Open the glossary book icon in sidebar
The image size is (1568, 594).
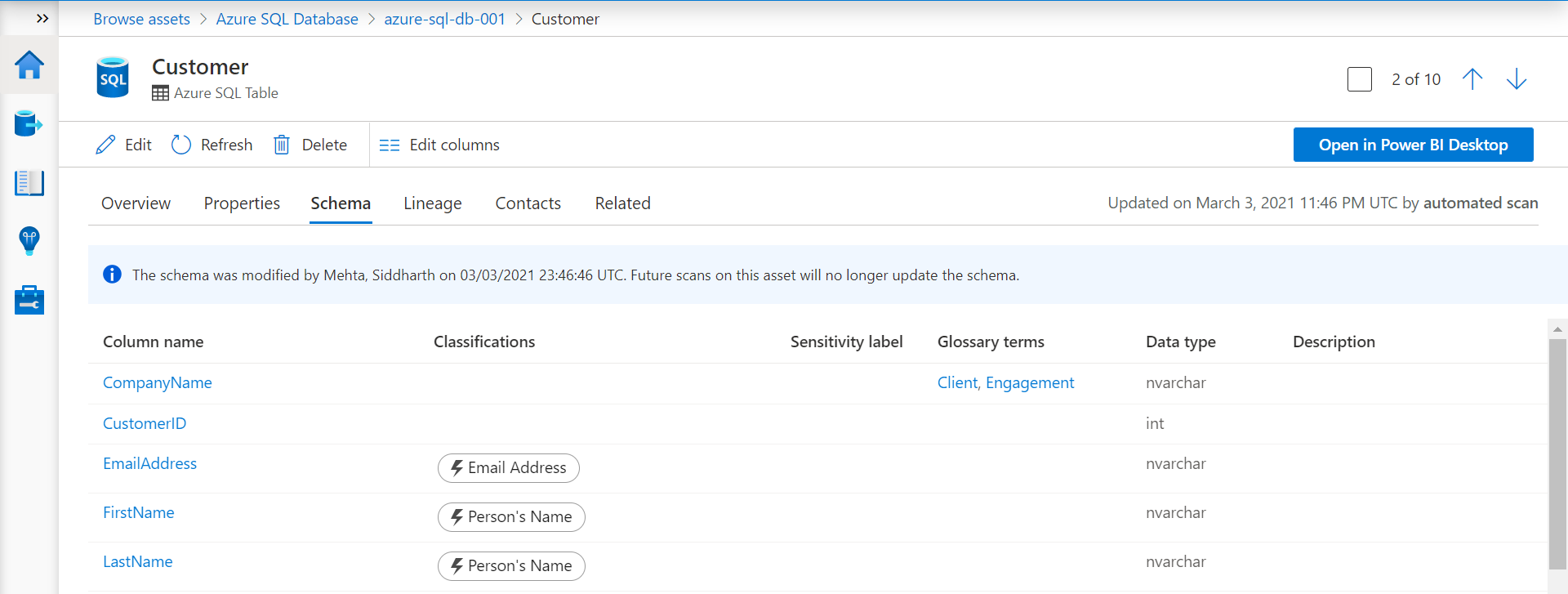pos(29,183)
